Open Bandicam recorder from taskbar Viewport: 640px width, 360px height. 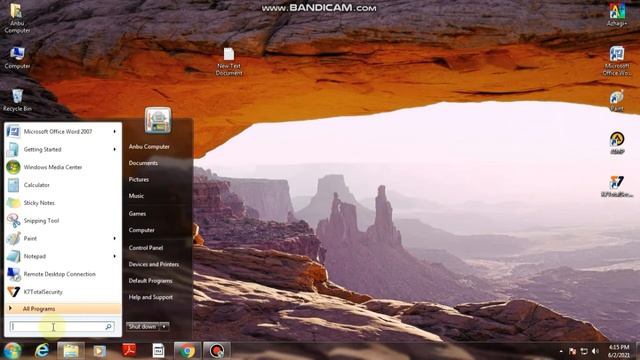[x=216, y=351]
